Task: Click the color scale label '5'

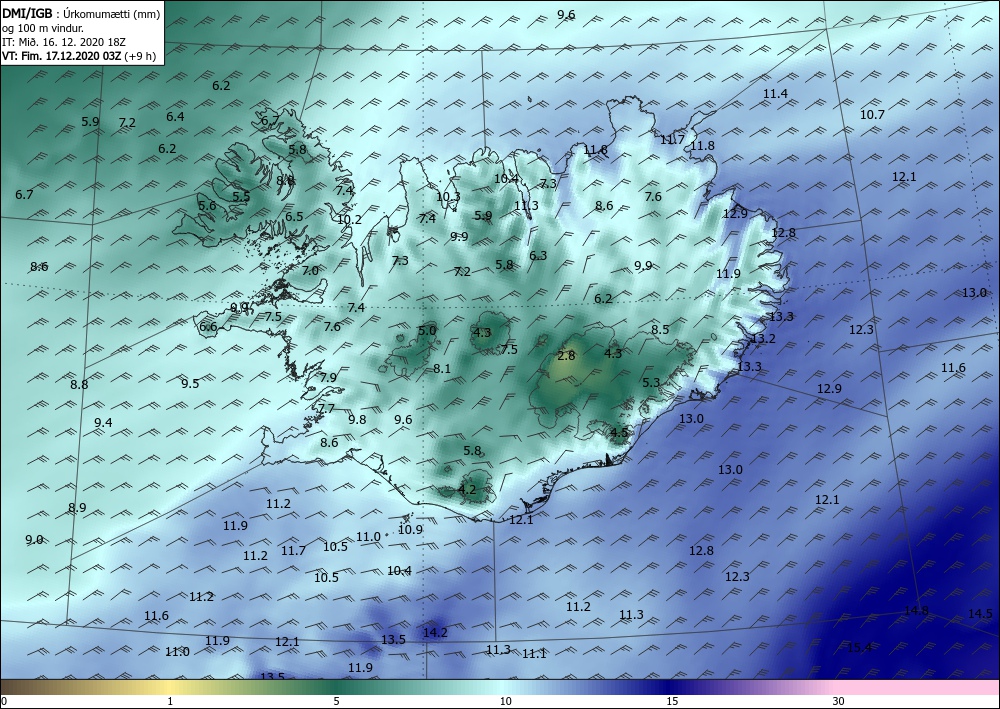Action: click(336, 701)
